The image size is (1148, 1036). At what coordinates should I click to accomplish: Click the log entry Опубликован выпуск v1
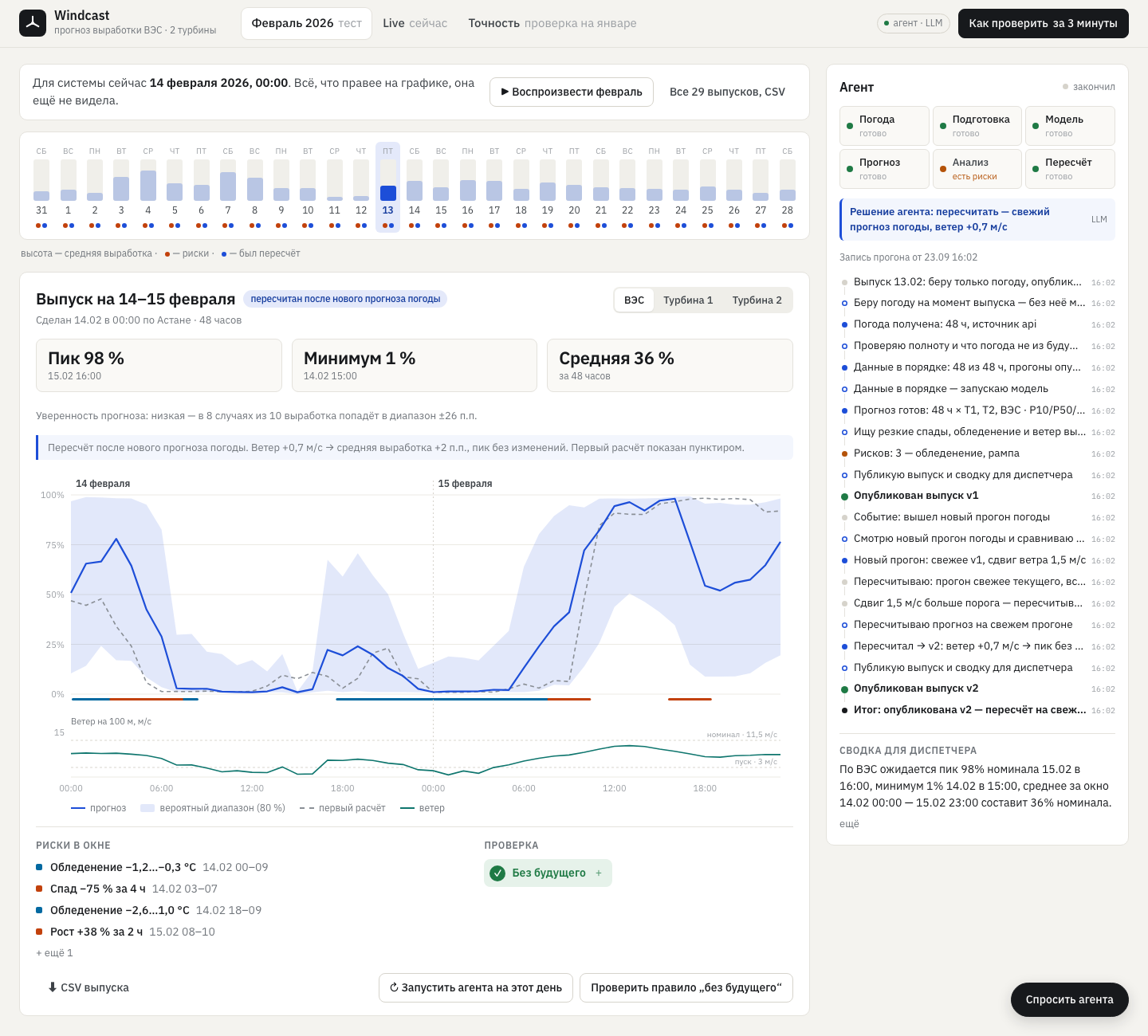click(977, 496)
